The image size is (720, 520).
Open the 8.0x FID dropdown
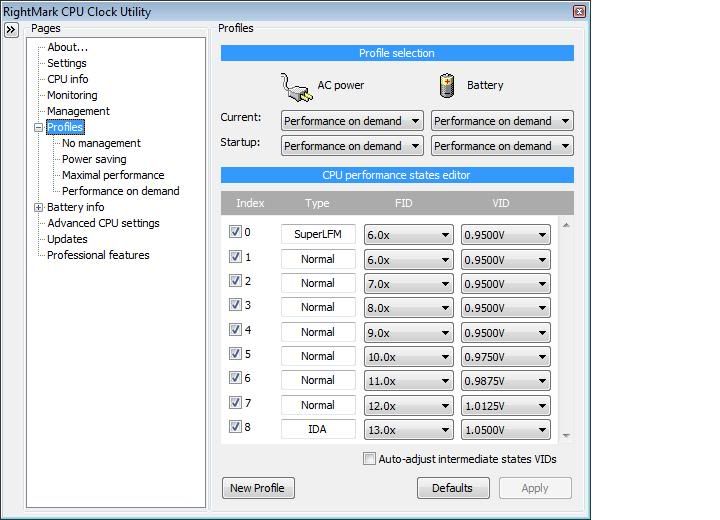408,308
